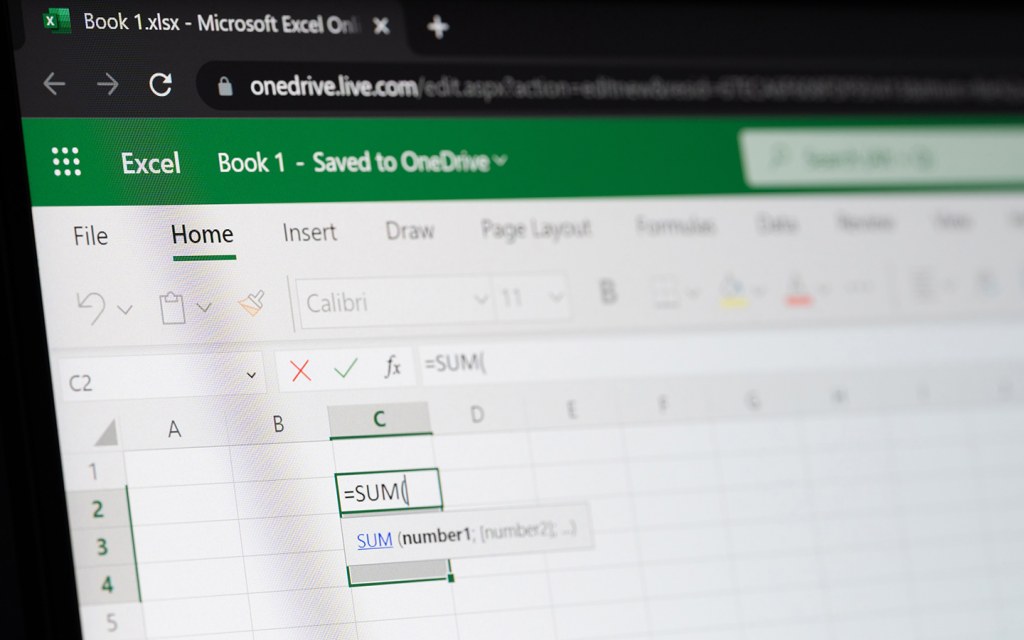Click the fx Insert Function icon
The height and width of the screenshot is (640, 1024).
tap(392, 366)
